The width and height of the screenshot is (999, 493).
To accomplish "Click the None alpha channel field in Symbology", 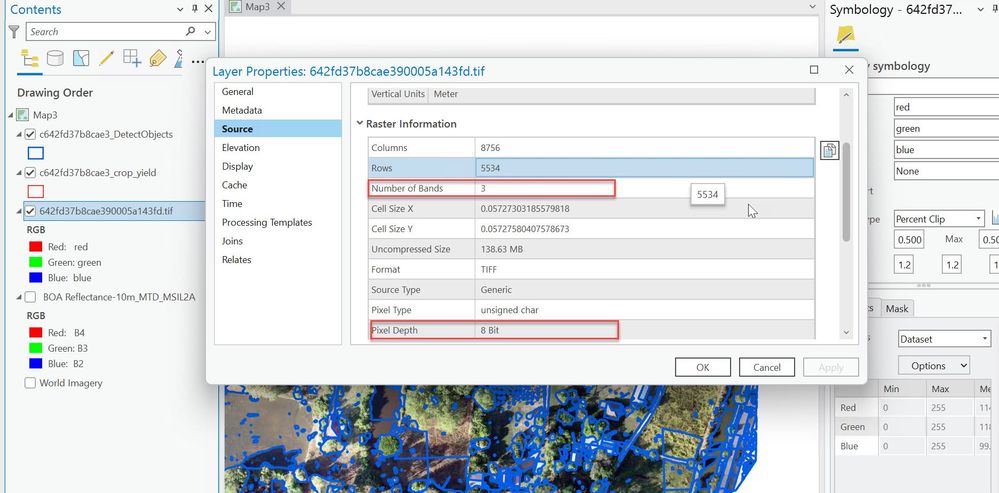I will [946, 171].
